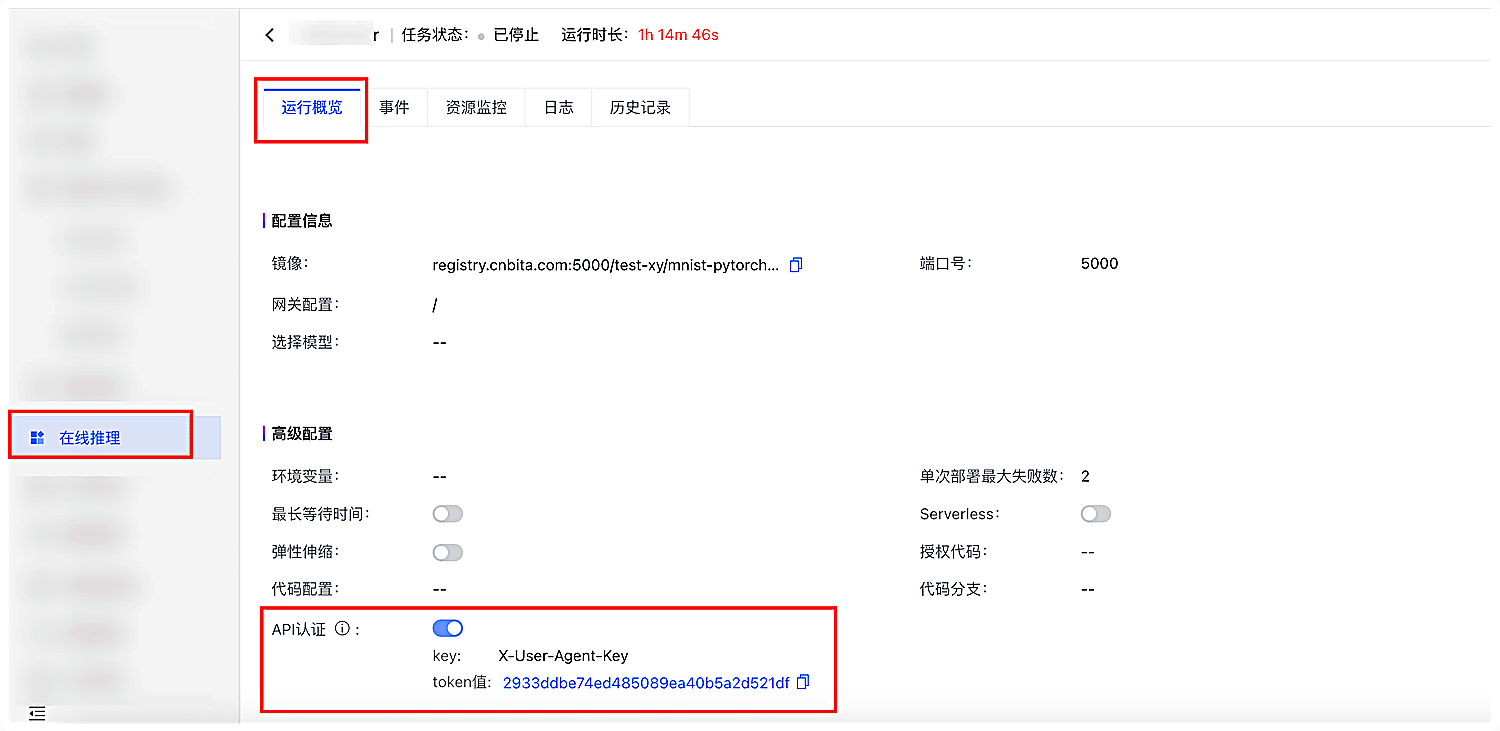This screenshot has height=731, width=1500.
Task: Click the 端口号 label
Action: (946, 263)
